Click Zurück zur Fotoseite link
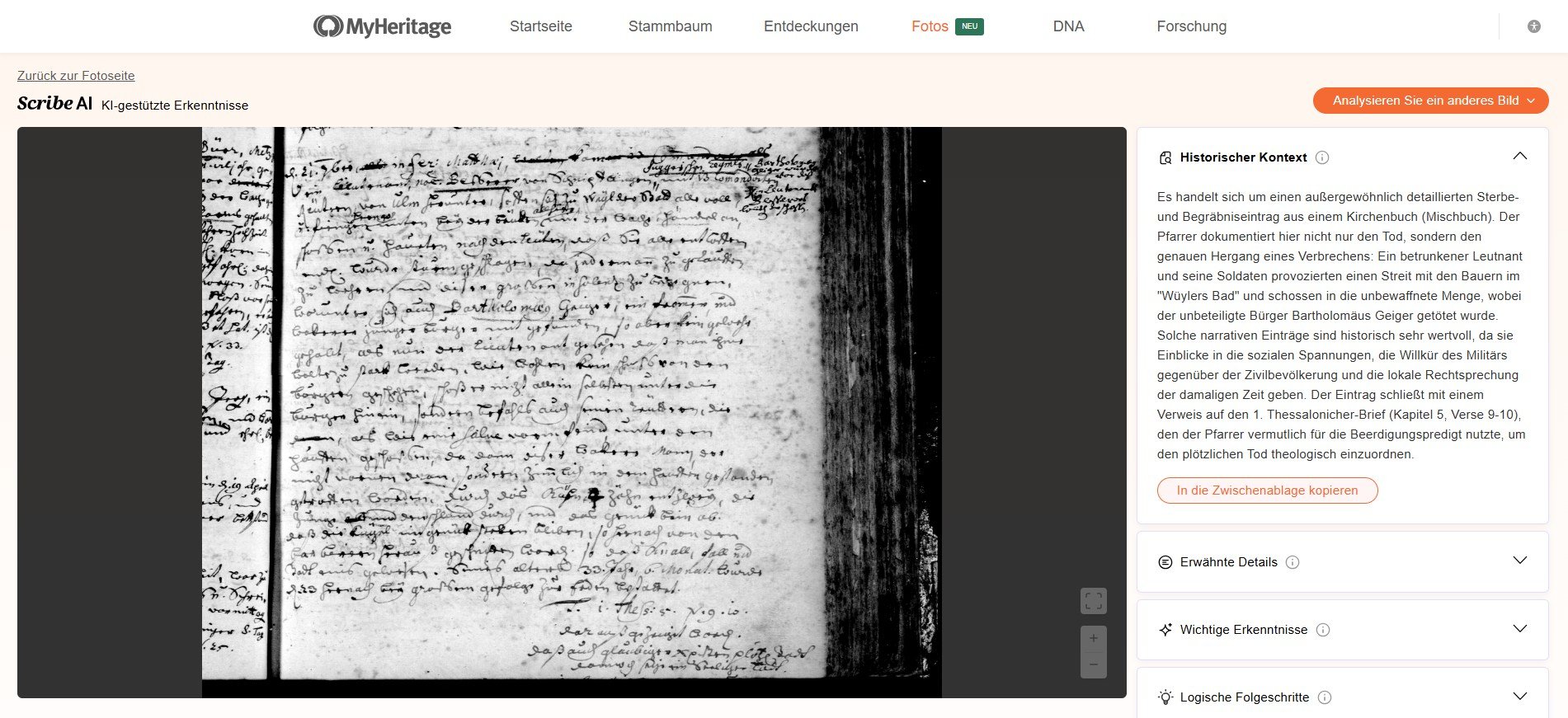This screenshot has height=718, width=1568. pyautogui.click(x=76, y=76)
